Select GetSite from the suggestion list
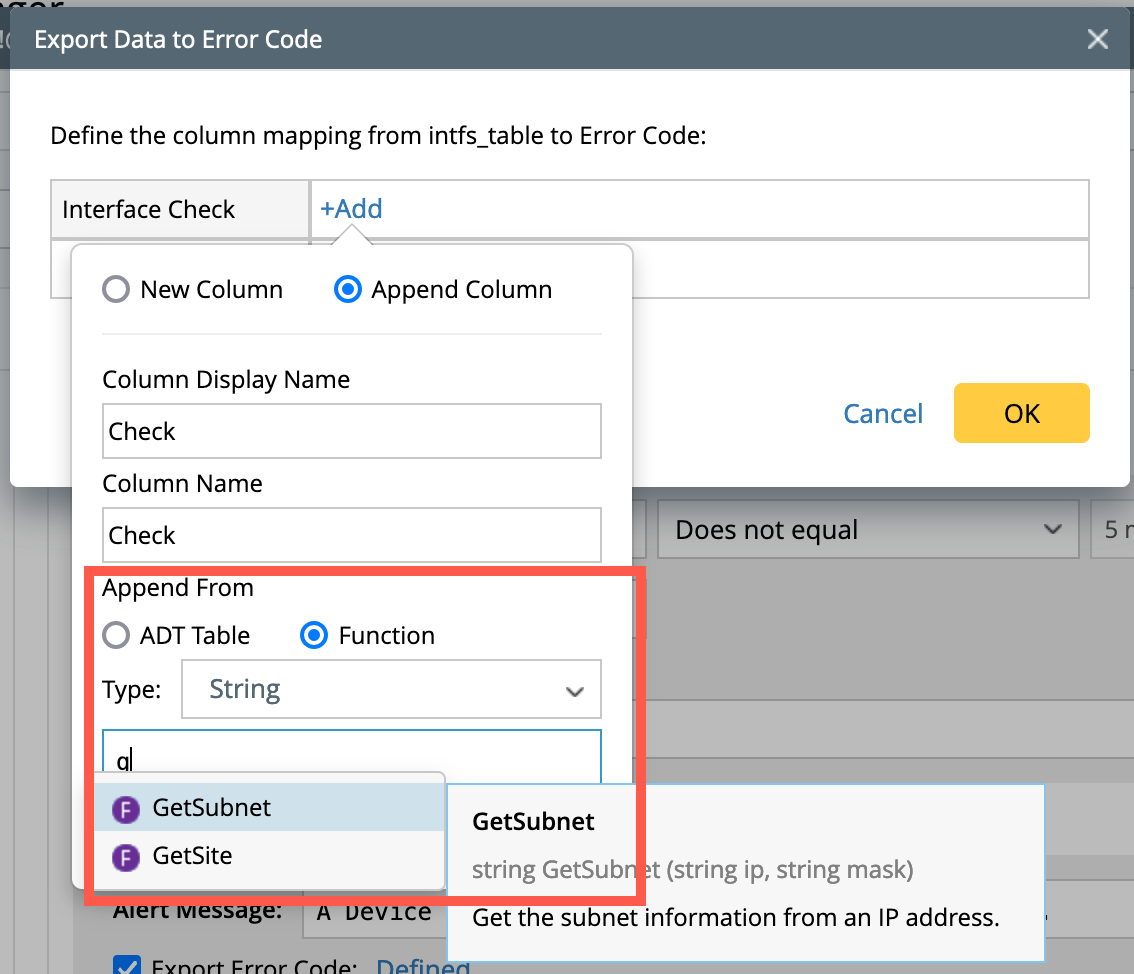The image size is (1134, 974). click(193, 857)
